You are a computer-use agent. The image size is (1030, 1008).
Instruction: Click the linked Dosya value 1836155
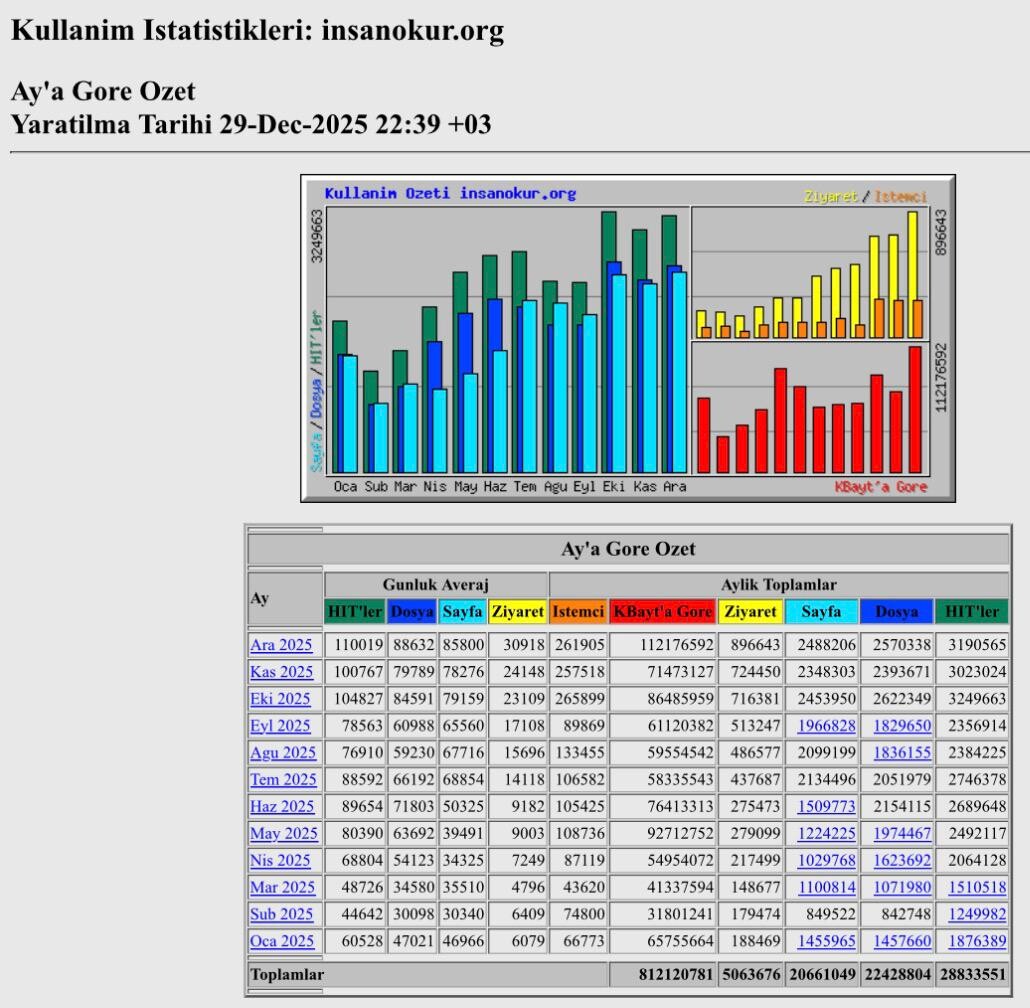click(x=901, y=753)
